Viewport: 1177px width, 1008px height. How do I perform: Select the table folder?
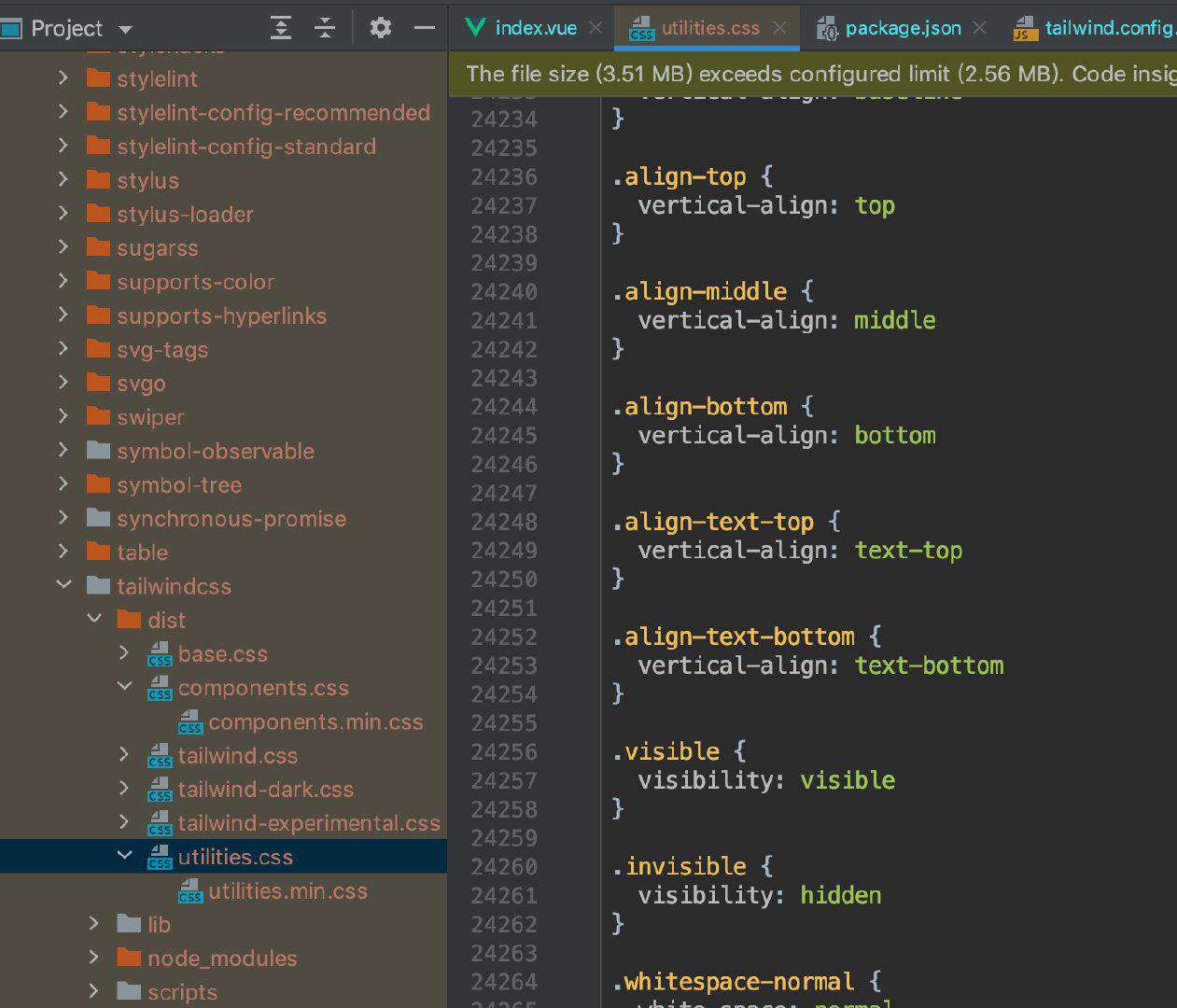142,552
